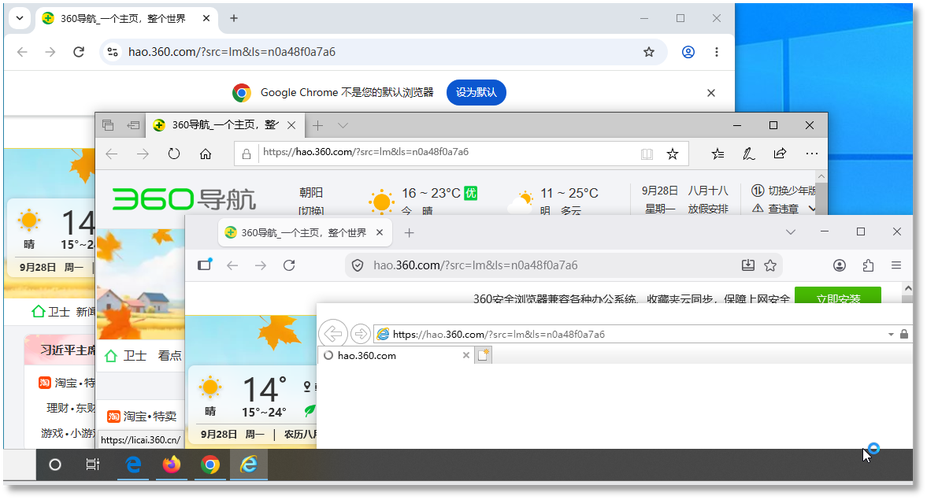Viewport: 927px width, 500px height.
Task: Click Cortana circle on taskbar
Action: point(55,465)
